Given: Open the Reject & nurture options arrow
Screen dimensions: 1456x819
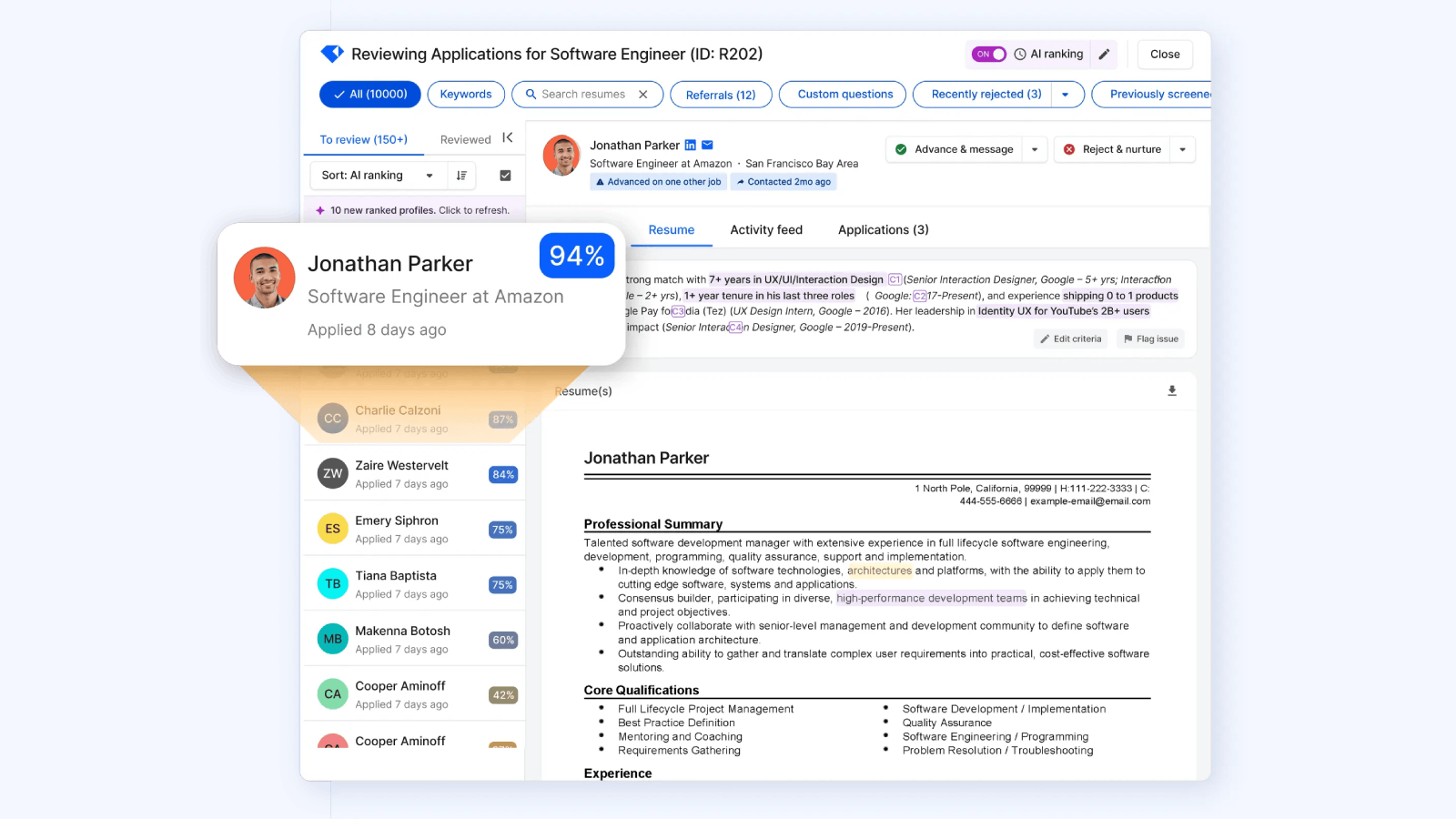Looking at the screenshot, I should click(x=1184, y=148).
